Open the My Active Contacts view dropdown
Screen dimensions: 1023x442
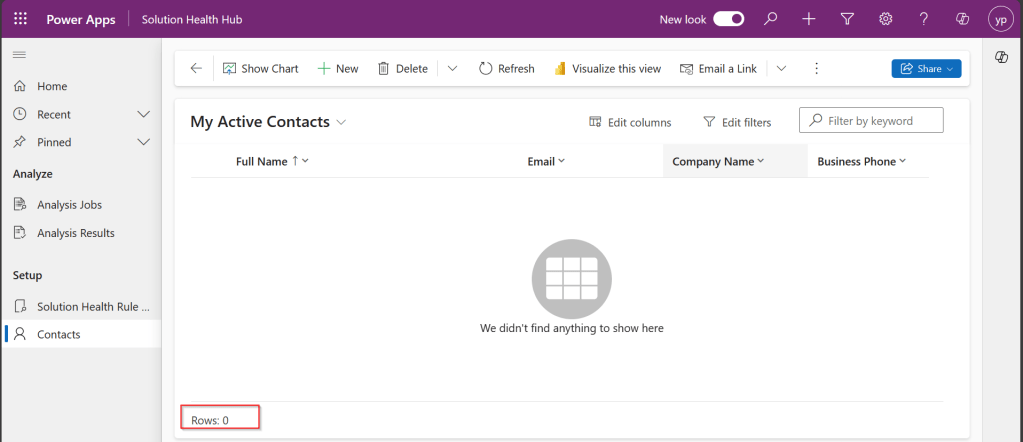coord(341,122)
